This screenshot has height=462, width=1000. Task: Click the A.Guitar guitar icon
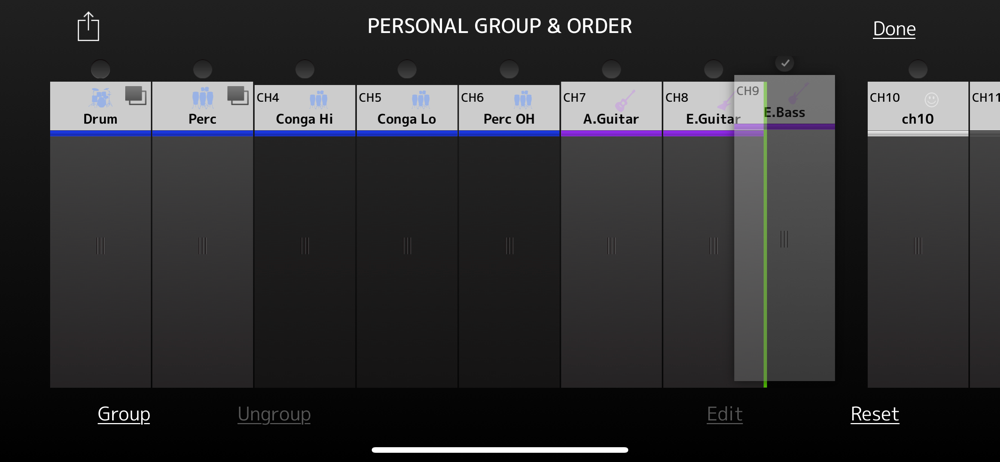(625, 100)
